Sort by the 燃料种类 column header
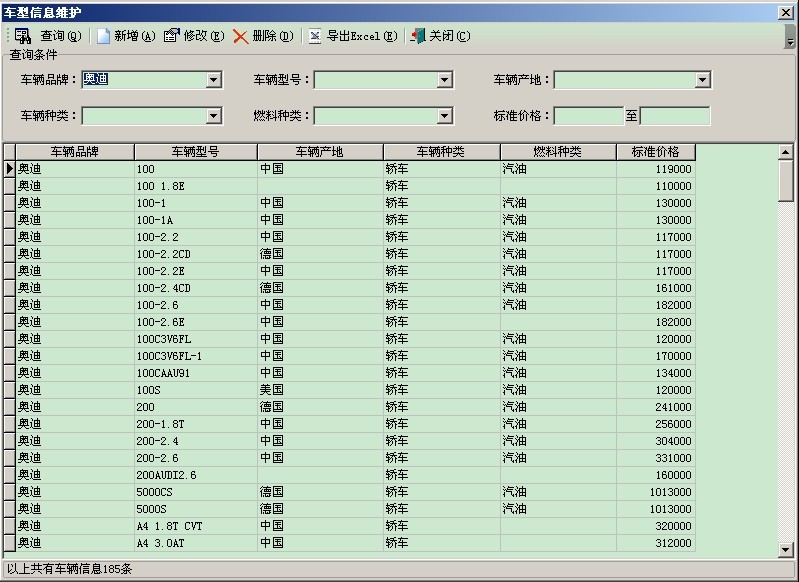 pyautogui.click(x=558, y=152)
